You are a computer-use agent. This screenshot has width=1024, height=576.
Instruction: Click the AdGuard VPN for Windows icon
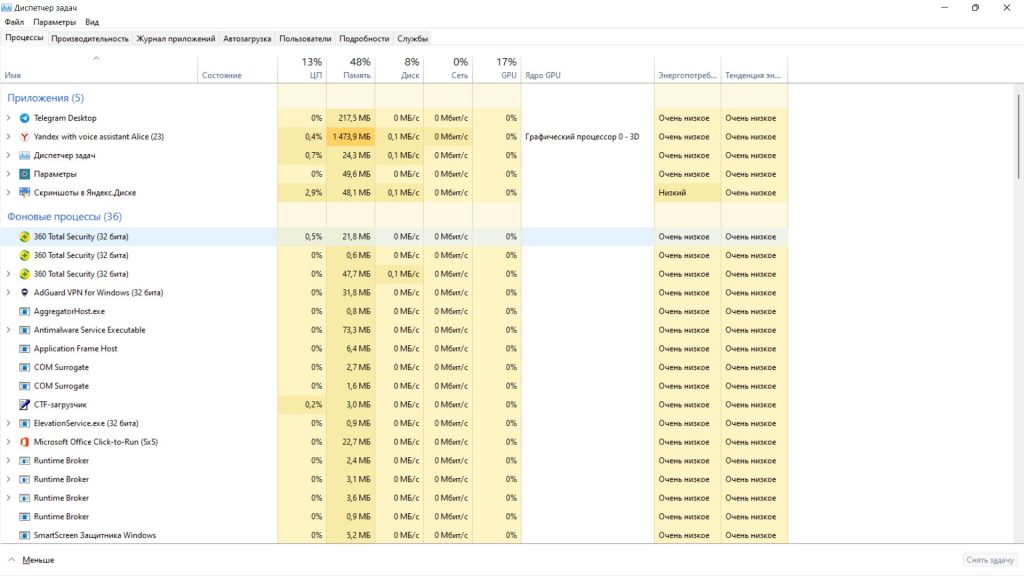point(24,293)
